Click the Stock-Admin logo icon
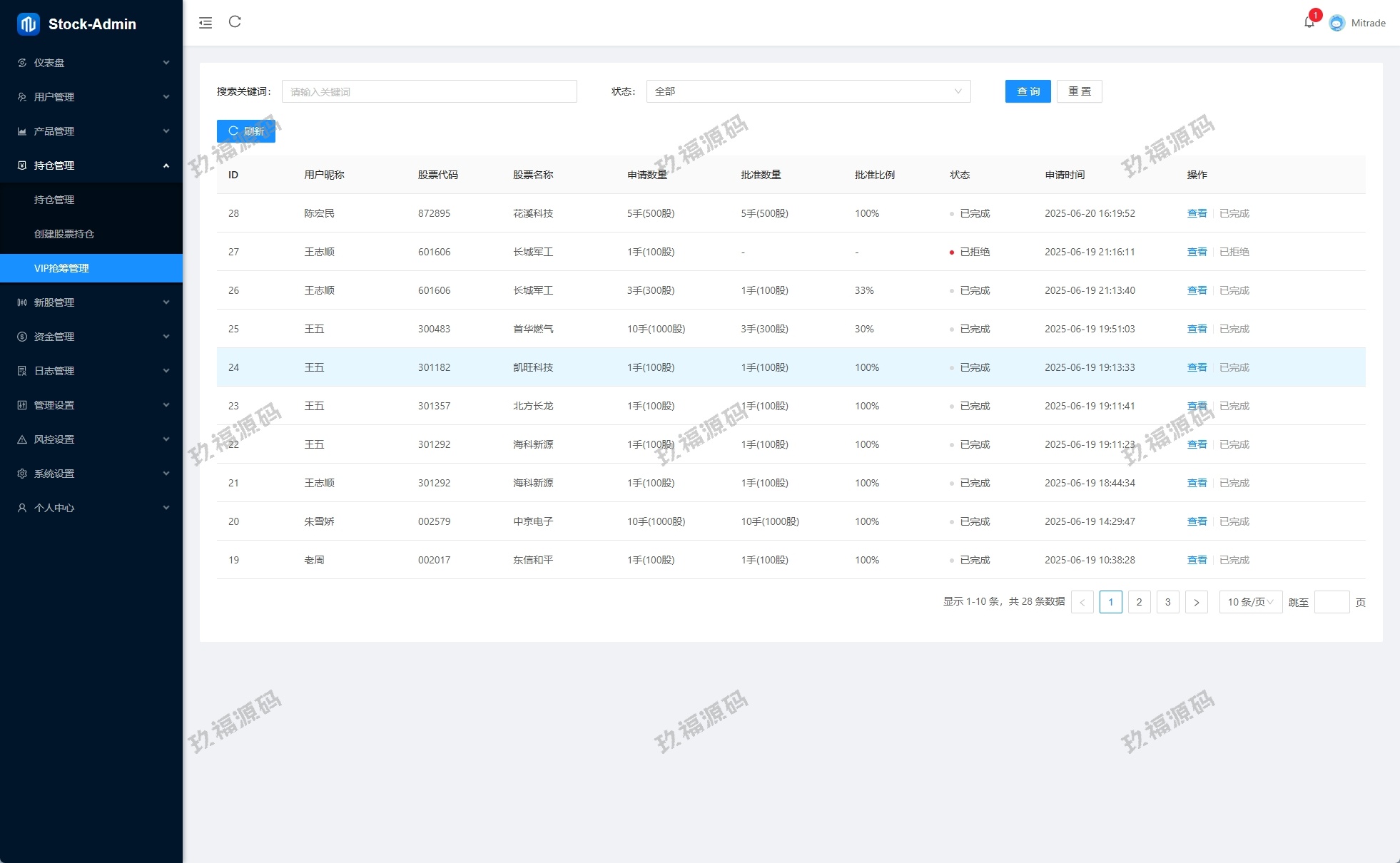 point(29,24)
